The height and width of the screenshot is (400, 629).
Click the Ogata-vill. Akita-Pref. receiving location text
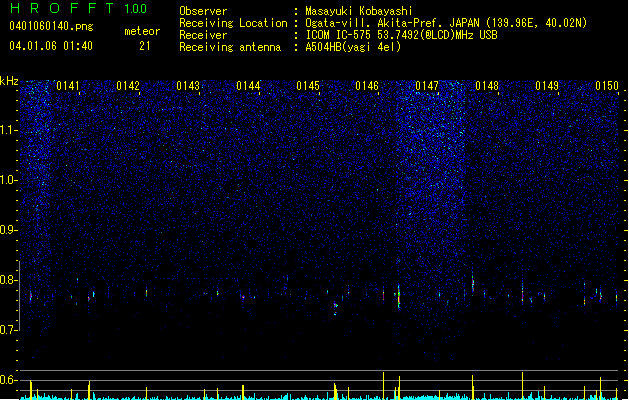click(446, 23)
